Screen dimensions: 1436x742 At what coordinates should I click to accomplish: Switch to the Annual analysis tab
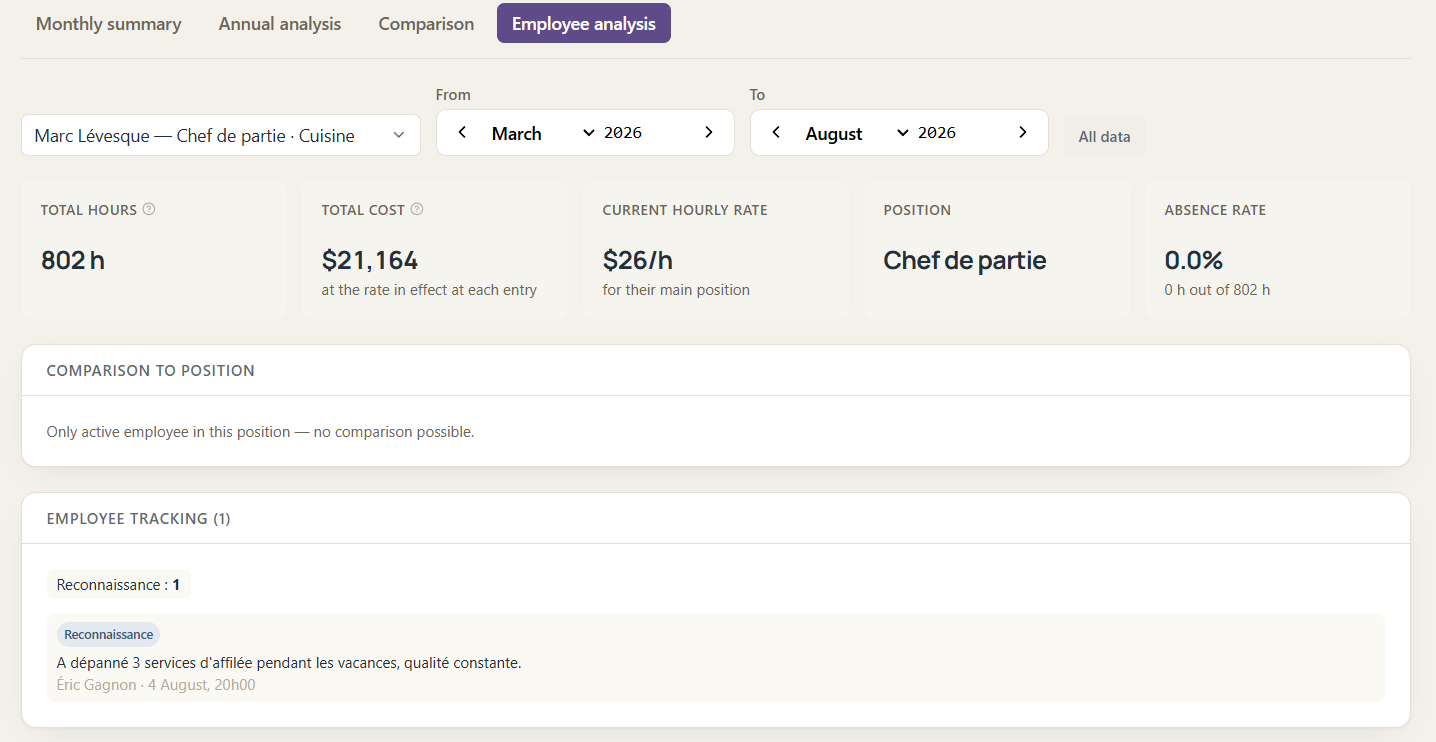coord(280,24)
